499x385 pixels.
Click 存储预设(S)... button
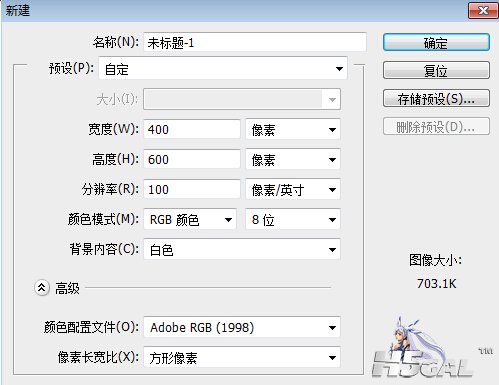[x=436, y=98]
